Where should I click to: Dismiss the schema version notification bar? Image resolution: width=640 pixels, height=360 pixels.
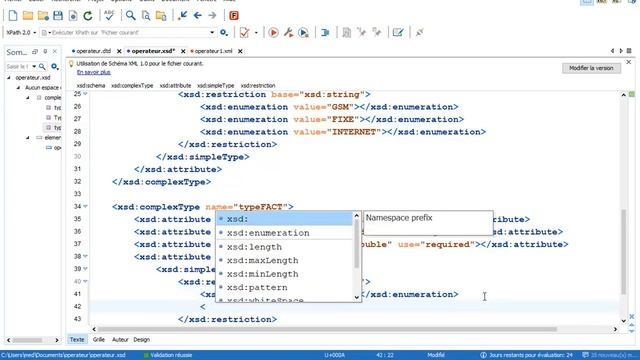point(629,62)
